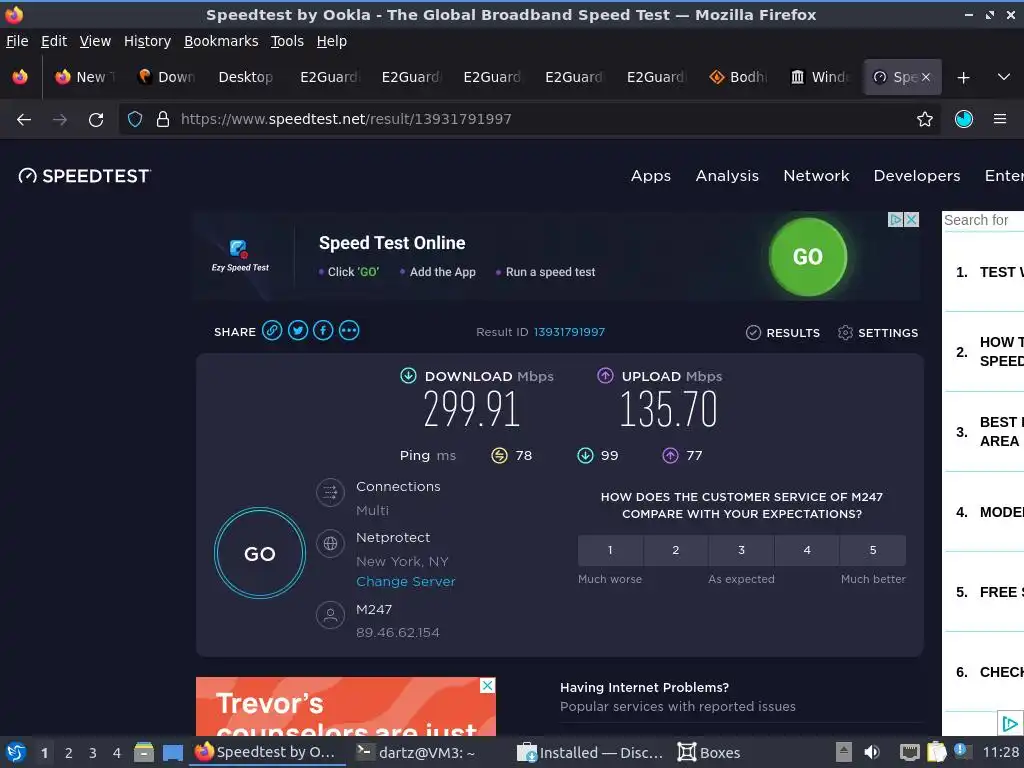Open Result ID 13931791997 link
The width and height of the screenshot is (1024, 768).
pos(569,332)
